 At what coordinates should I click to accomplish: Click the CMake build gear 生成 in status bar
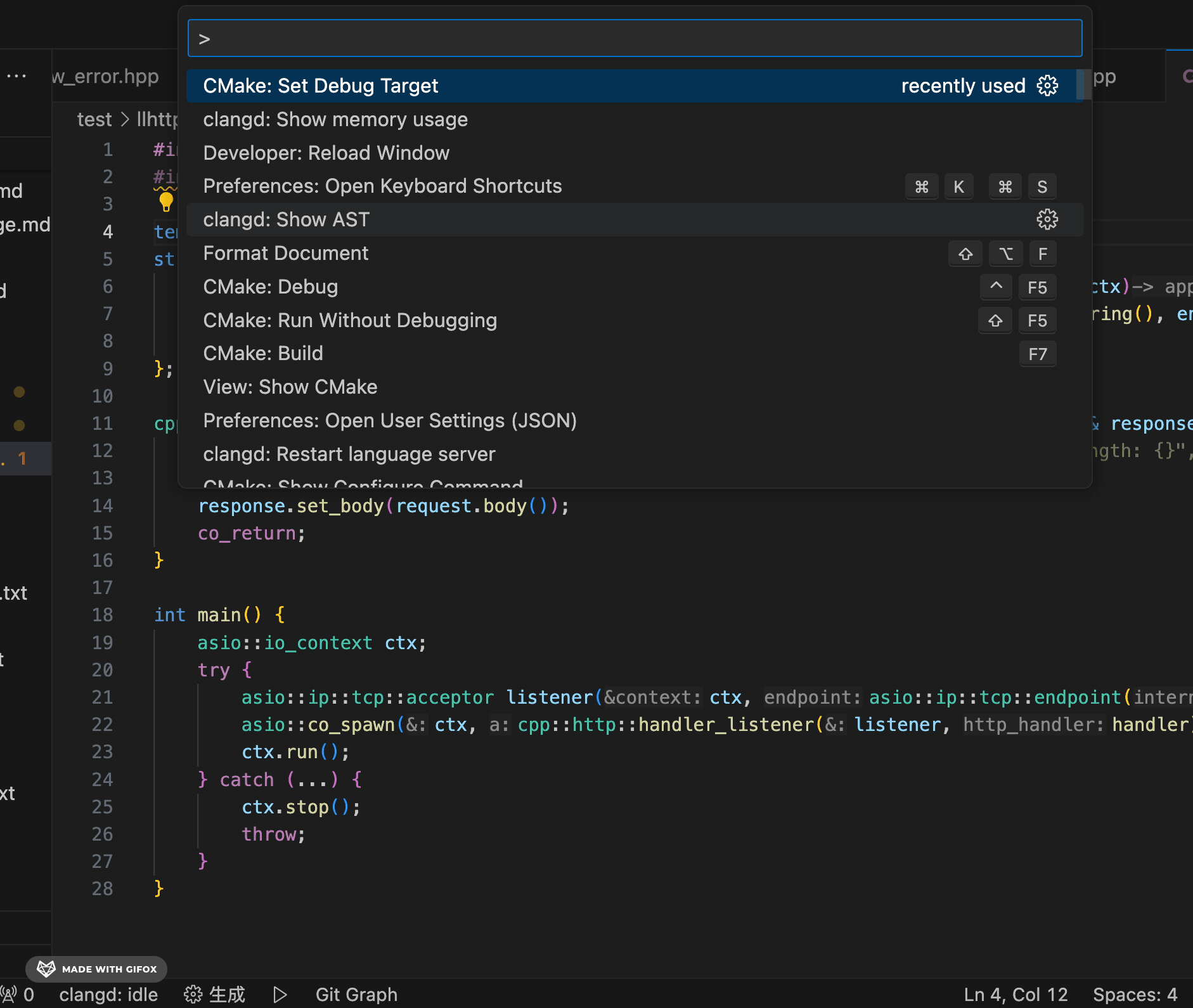point(214,994)
